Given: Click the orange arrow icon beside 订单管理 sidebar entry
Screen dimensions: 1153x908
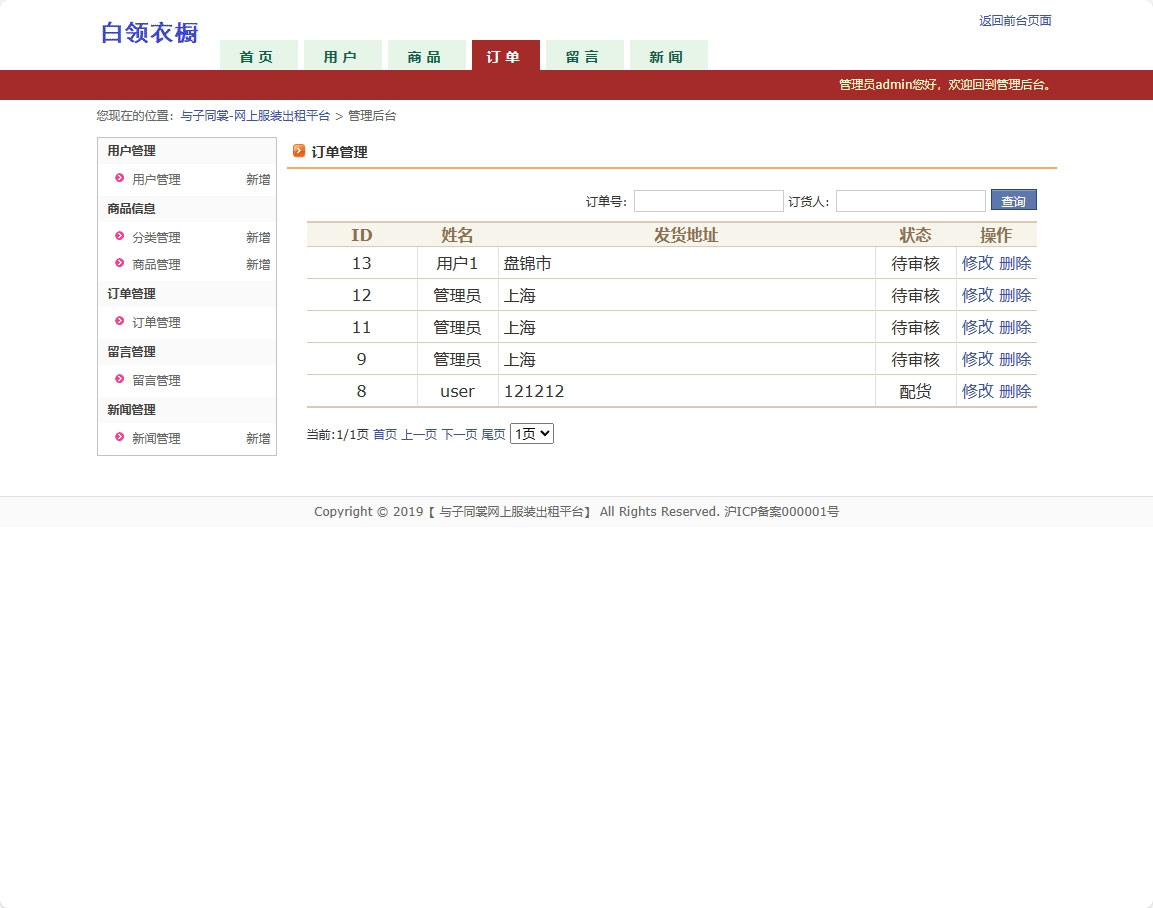Looking at the screenshot, I should pos(119,322).
